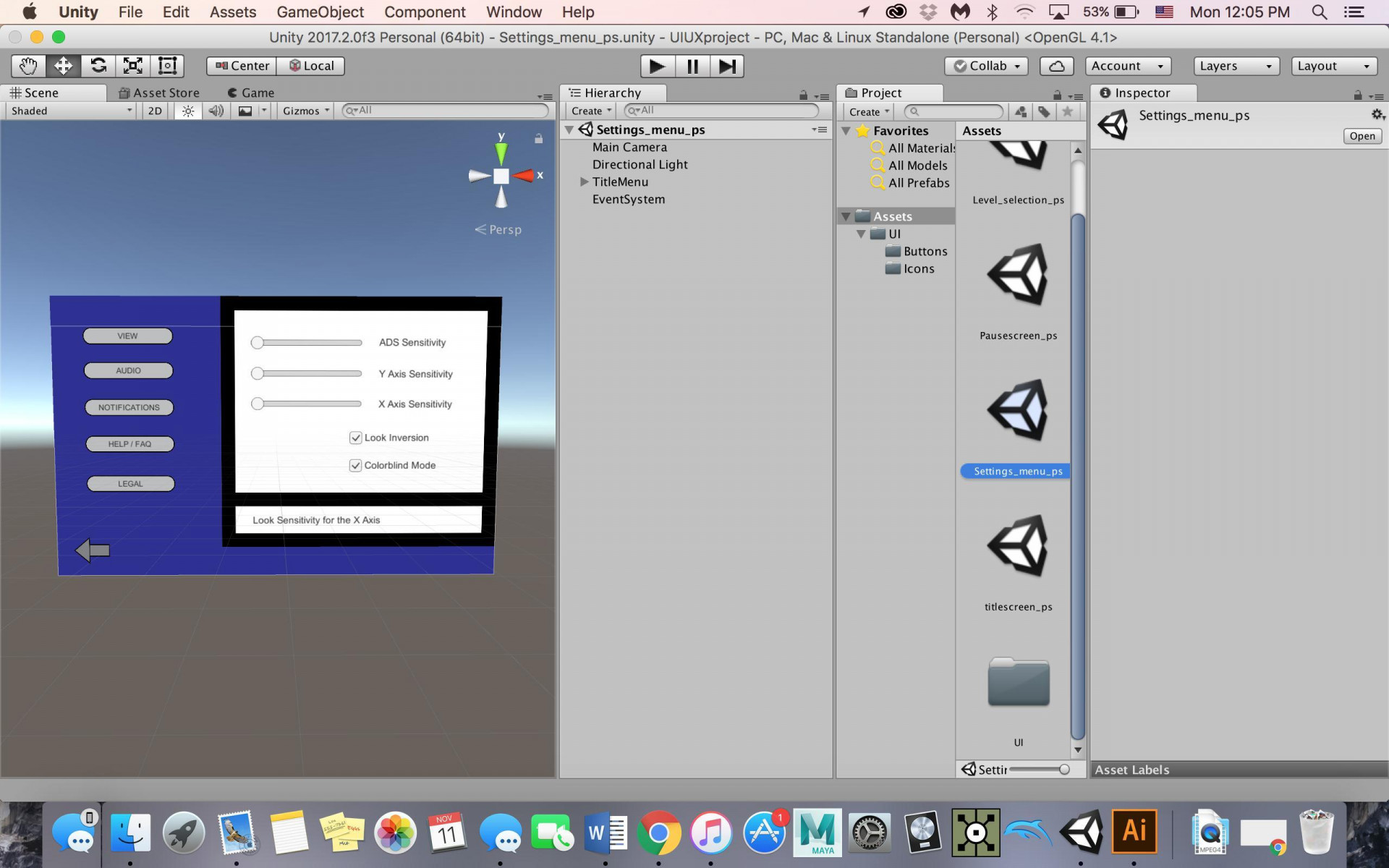Open the GameObject menu
1389x868 pixels.
click(320, 12)
